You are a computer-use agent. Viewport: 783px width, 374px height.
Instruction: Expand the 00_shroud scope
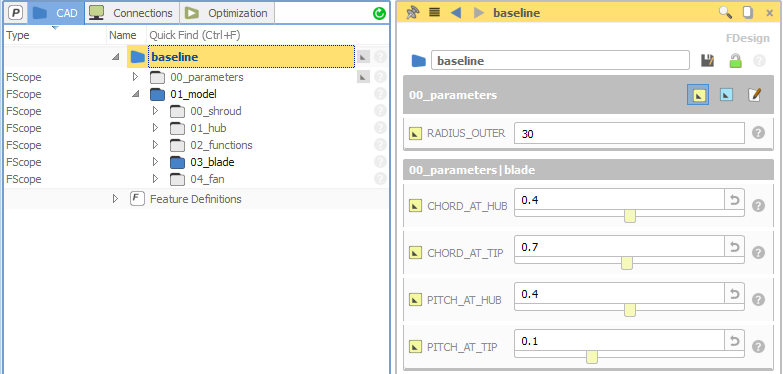pyautogui.click(x=155, y=111)
